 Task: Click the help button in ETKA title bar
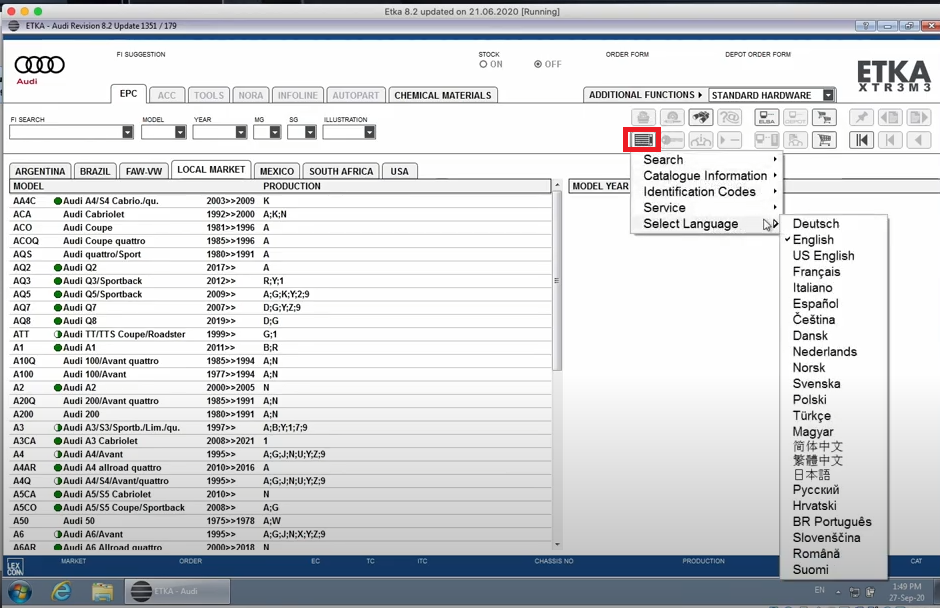point(865,26)
